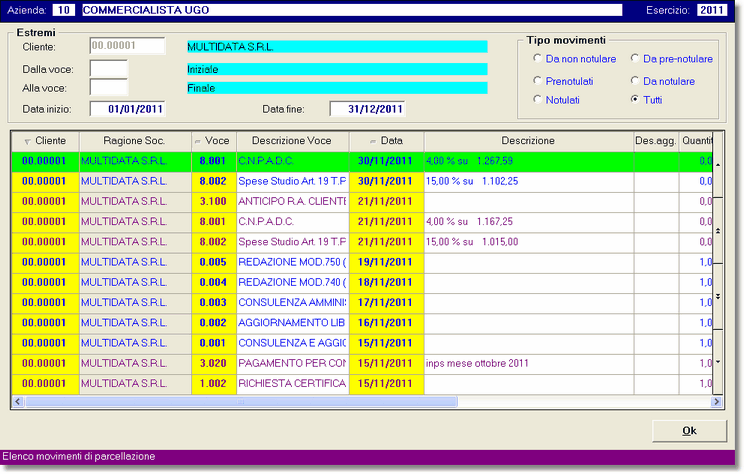Click the COMMERCIALISTA UGO company name field

point(352,10)
